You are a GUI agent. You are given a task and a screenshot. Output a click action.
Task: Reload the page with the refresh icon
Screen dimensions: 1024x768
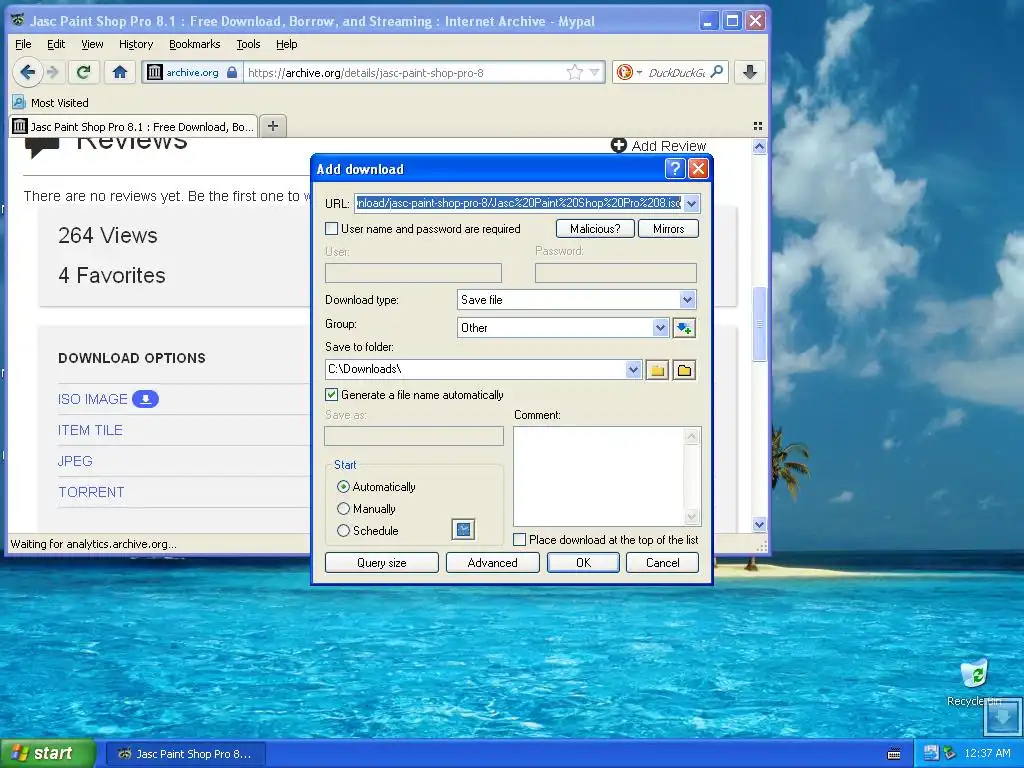click(x=83, y=72)
